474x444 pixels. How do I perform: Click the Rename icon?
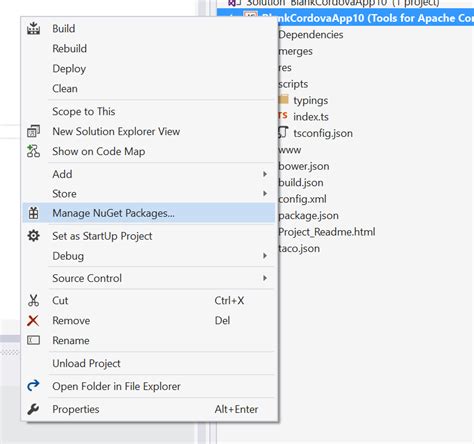pyautogui.click(x=33, y=340)
